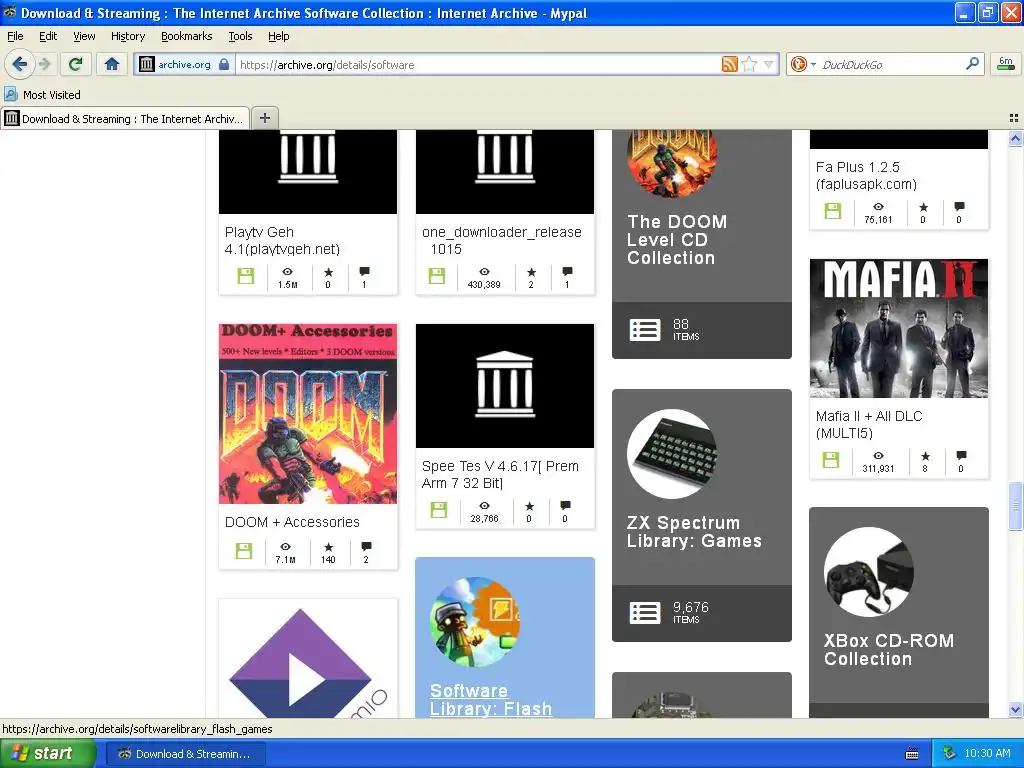This screenshot has height=768, width=1024.
Task: Click the vertical scrollbar thumb
Action: [1015, 507]
